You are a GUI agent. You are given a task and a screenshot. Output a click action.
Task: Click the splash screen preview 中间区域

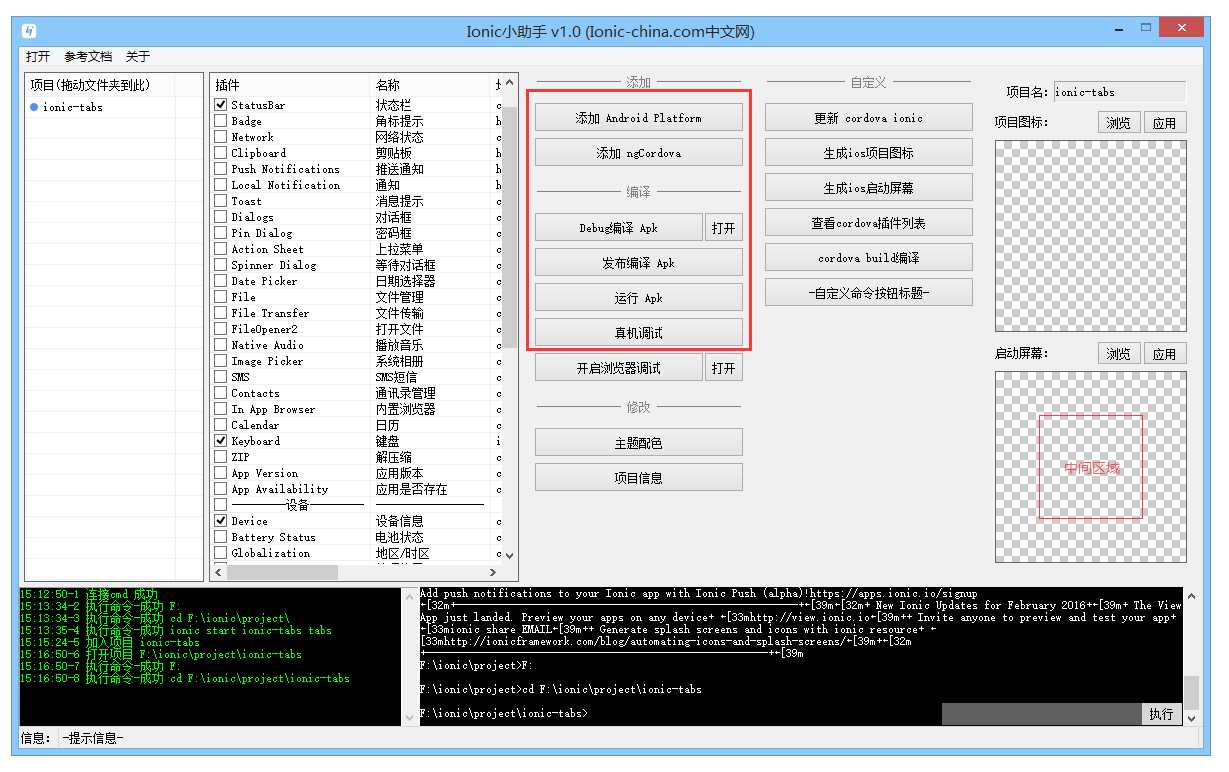tap(1091, 467)
